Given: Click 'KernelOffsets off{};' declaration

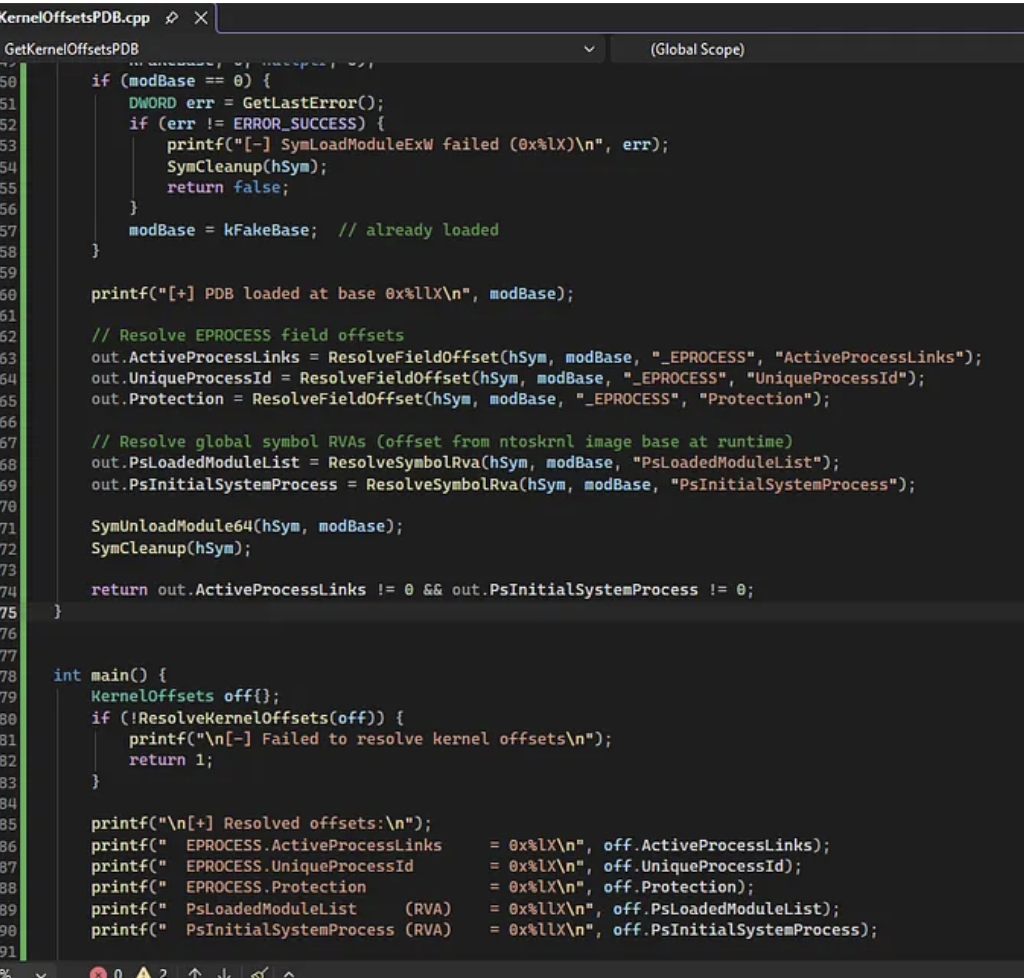Looking at the screenshot, I should 185,696.
